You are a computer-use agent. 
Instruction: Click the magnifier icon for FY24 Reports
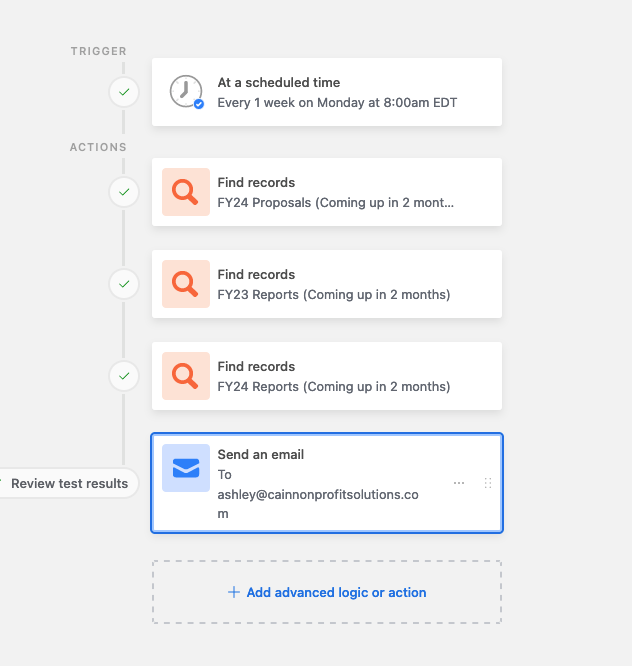pos(186,376)
